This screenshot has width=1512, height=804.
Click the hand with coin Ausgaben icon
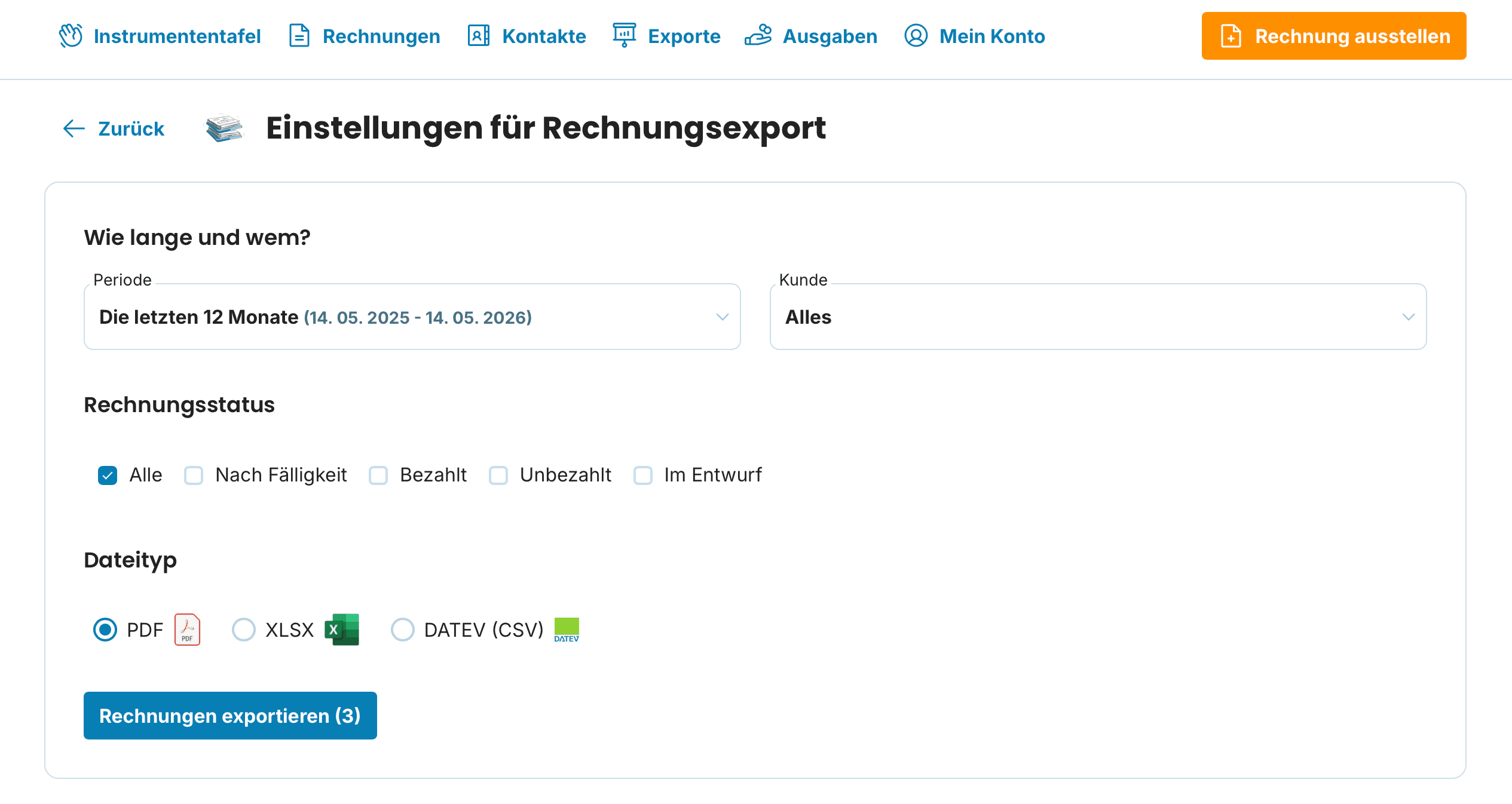coord(758,35)
